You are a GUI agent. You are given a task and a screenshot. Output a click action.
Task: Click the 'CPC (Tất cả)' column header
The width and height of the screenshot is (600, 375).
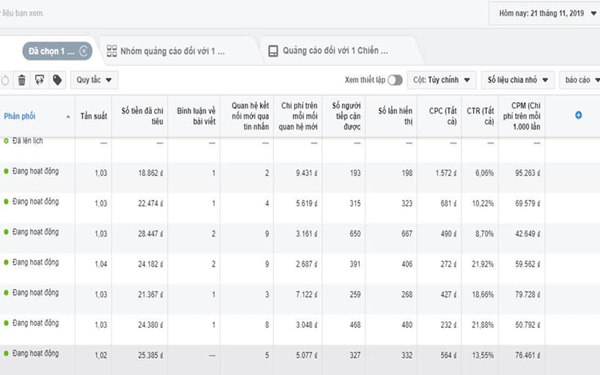coord(440,116)
